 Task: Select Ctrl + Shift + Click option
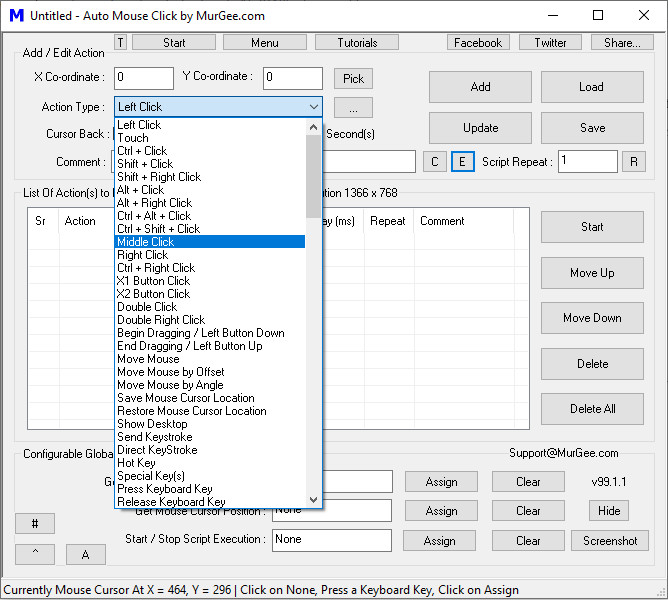coord(210,229)
